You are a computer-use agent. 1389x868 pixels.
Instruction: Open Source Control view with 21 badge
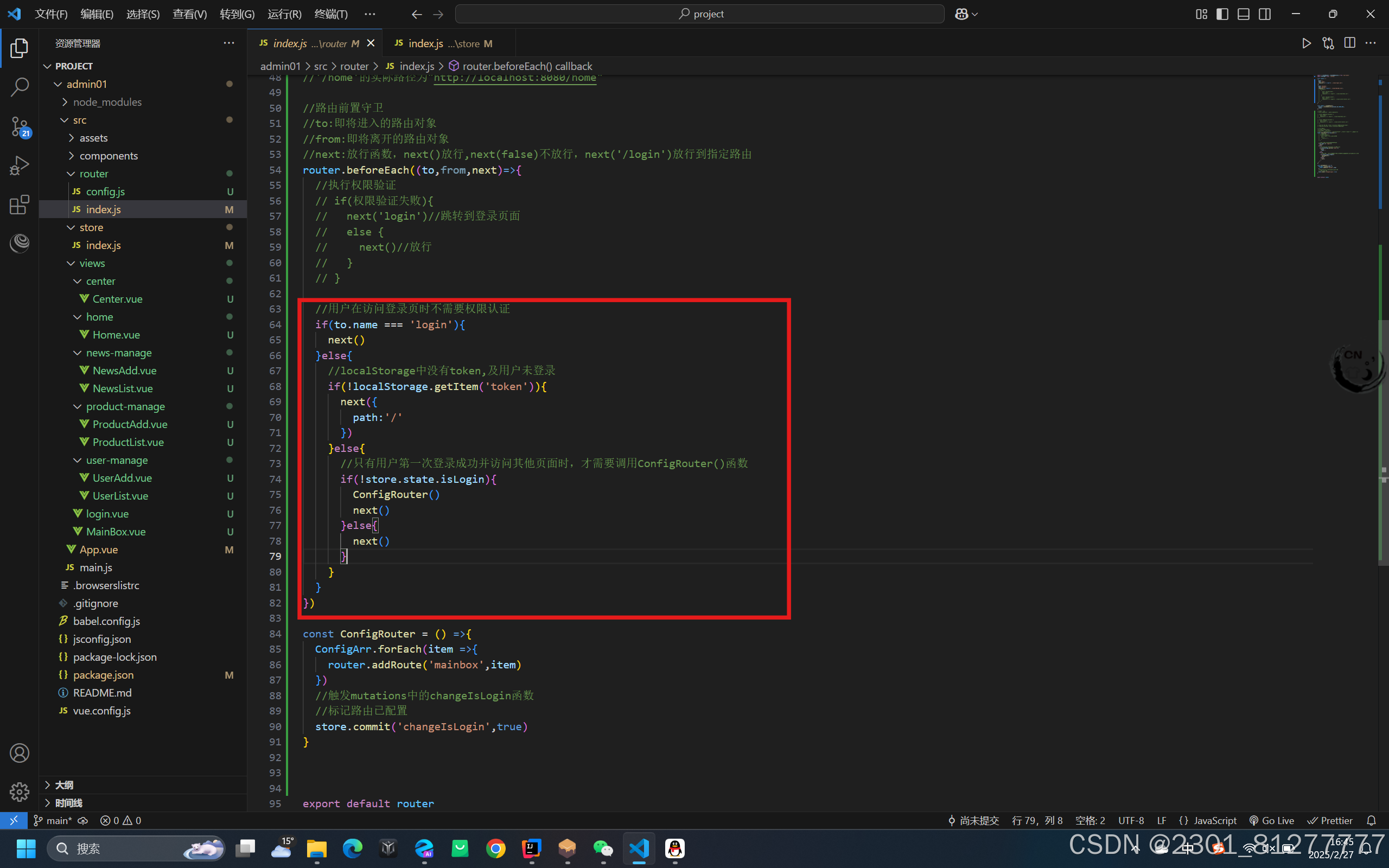coord(20,126)
